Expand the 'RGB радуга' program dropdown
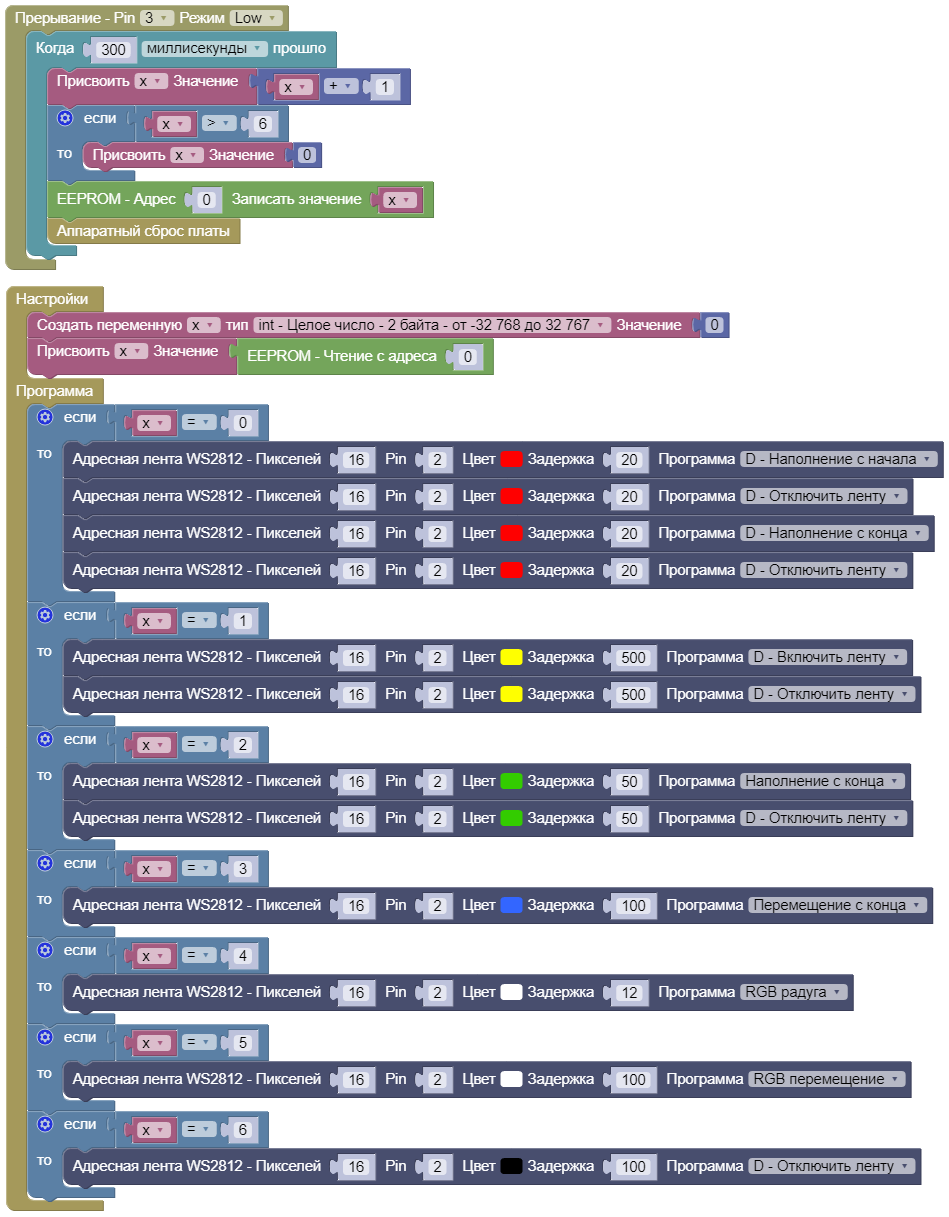 794,992
